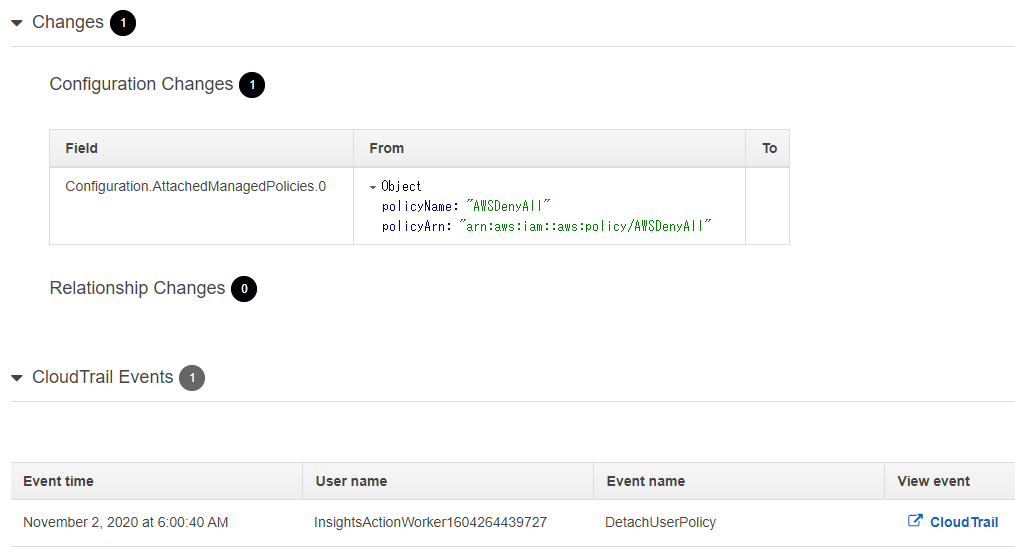Click the From column header
The width and height of the screenshot is (1015, 547).
tap(387, 148)
